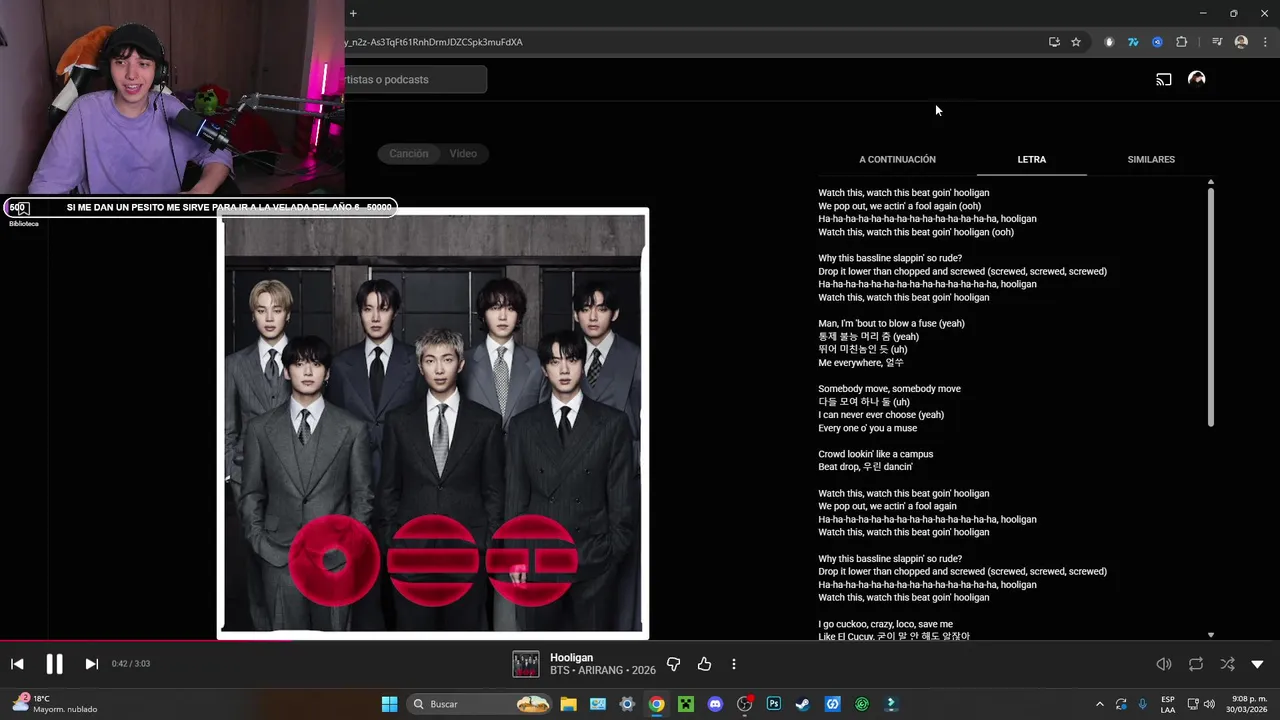This screenshot has width=1280, height=720.
Task: Open the blue circular browser extension
Action: click(1157, 42)
